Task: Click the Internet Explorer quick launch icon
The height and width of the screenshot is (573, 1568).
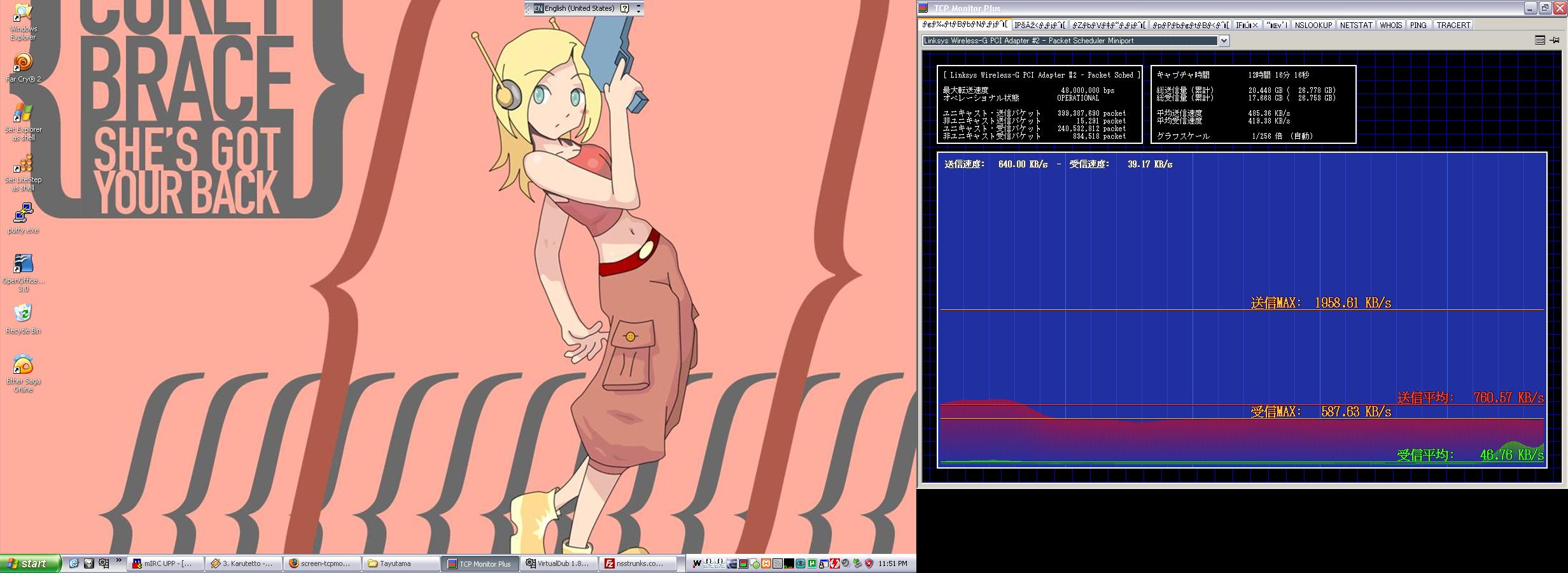Action: (74, 563)
